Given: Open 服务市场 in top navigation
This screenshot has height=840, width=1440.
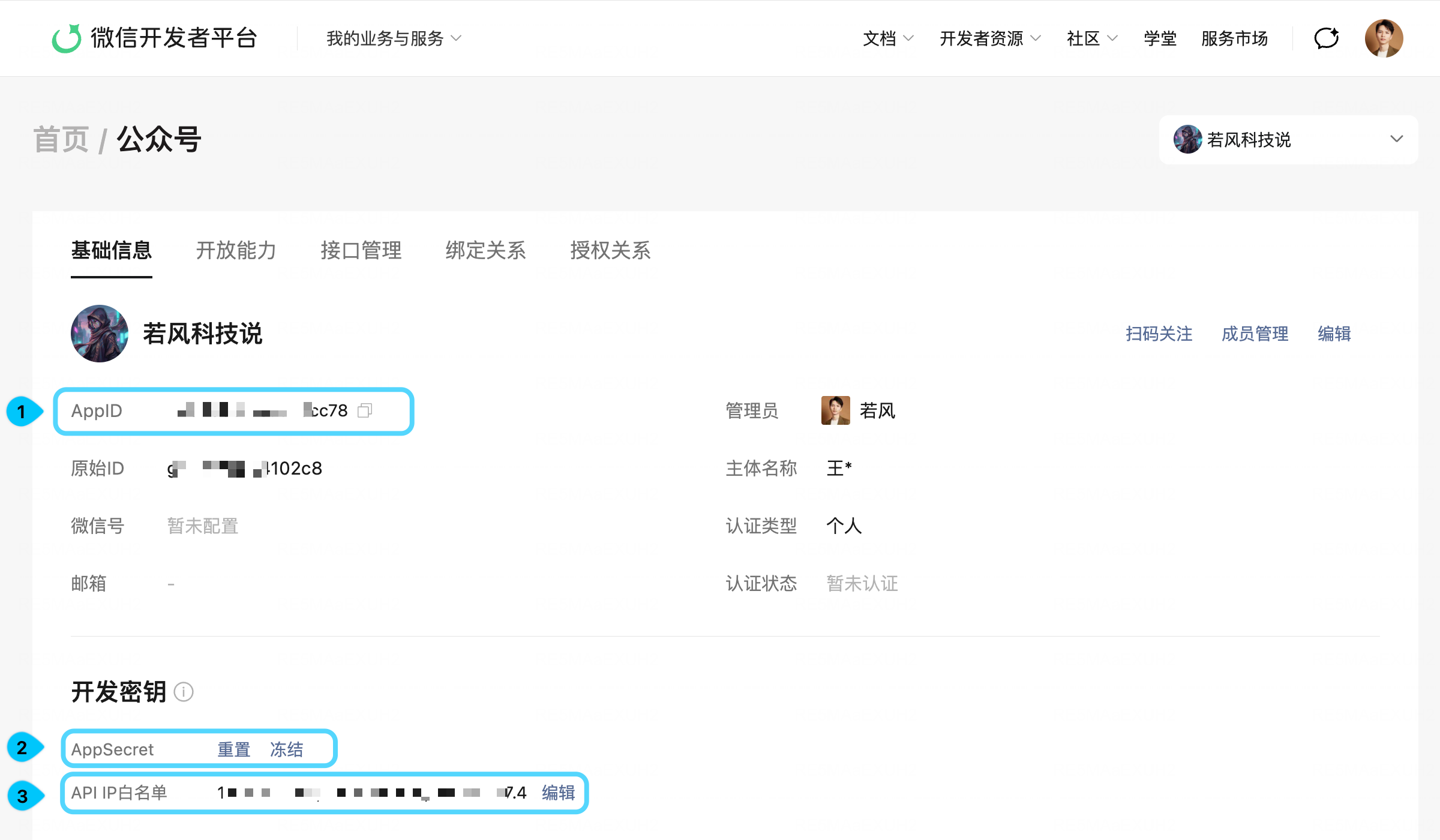Looking at the screenshot, I should click(1234, 38).
